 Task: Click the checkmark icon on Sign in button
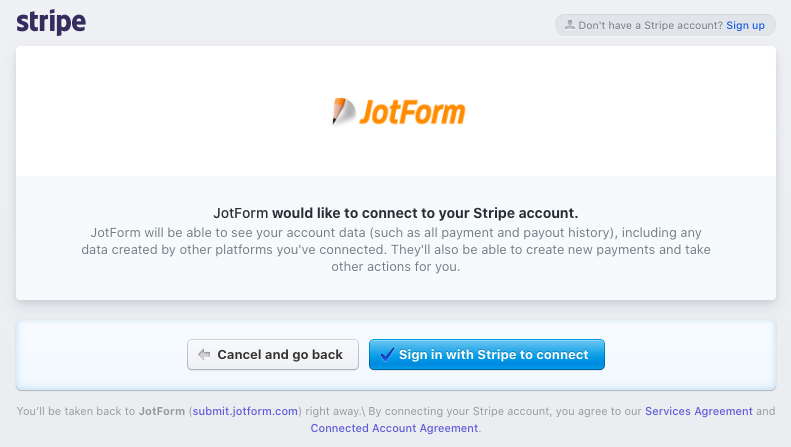pyautogui.click(x=386, y=354)
